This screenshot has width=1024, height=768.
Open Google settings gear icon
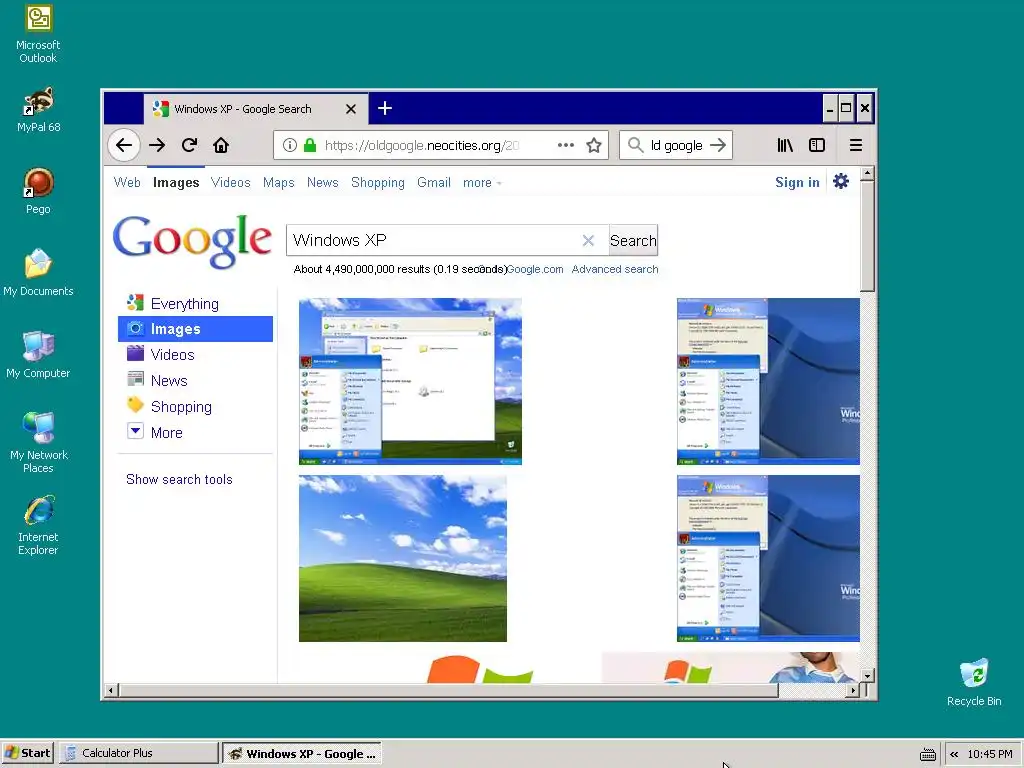point(841,182)
